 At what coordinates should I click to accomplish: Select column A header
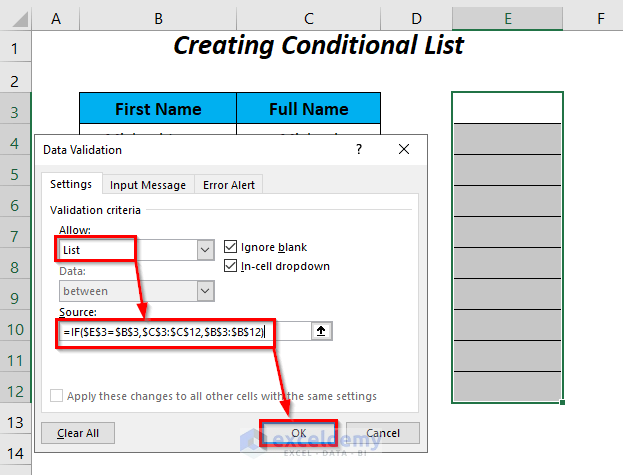click(x=56, y=18)
